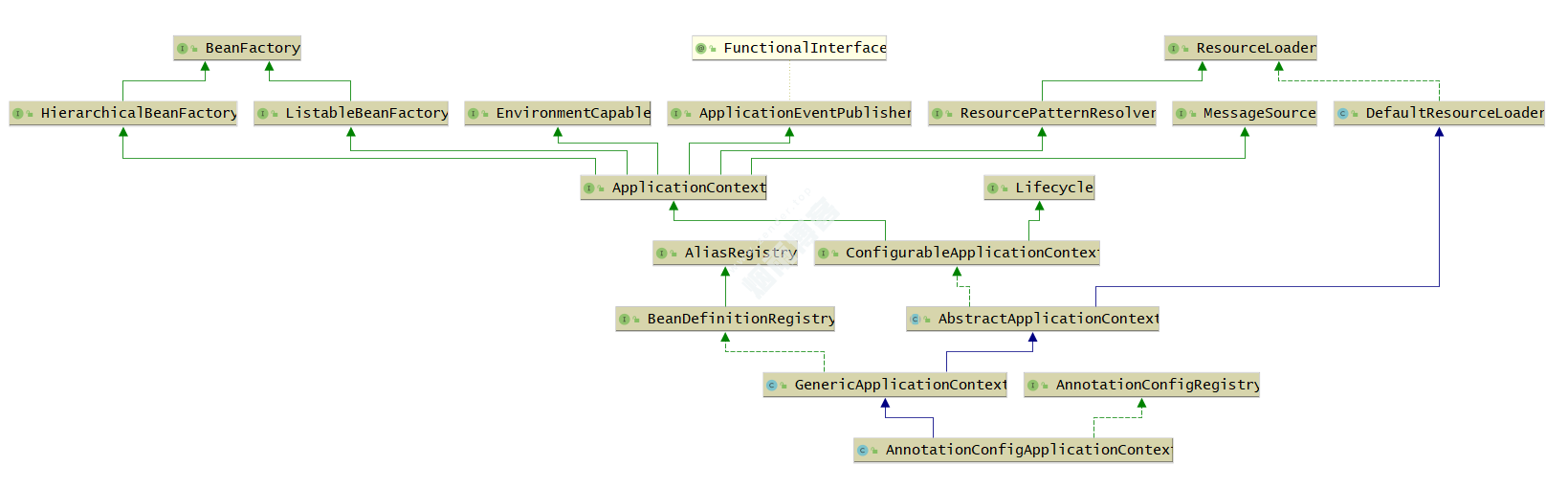Click the class icon on GenericApplicationContext
The height and width of the screenshot is (488, 1568).
[x=772, y=385]
